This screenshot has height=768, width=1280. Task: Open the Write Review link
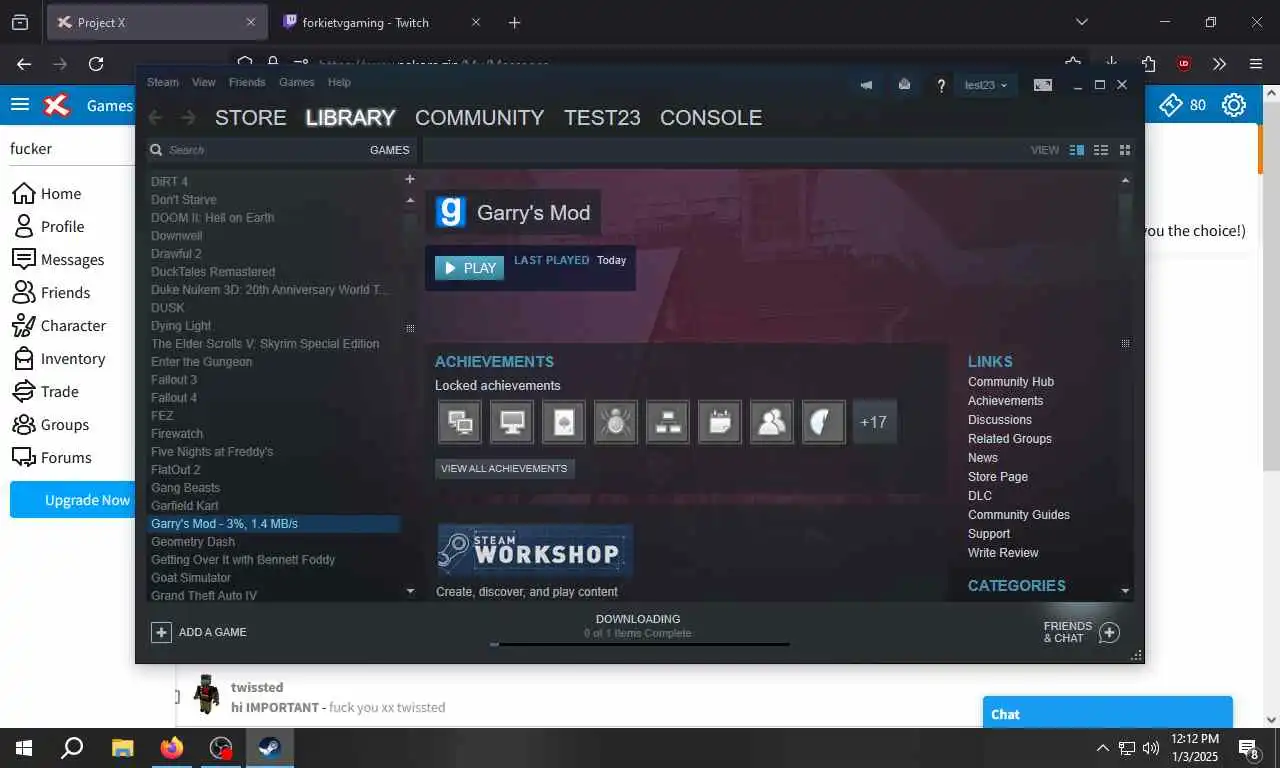tap(1003, 553)
